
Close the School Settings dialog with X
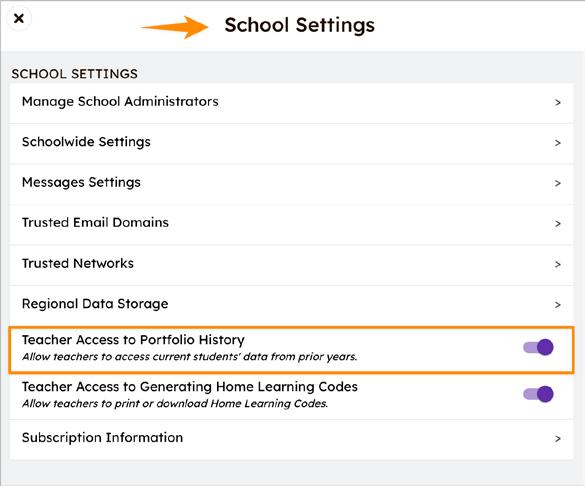coord(19,18)
